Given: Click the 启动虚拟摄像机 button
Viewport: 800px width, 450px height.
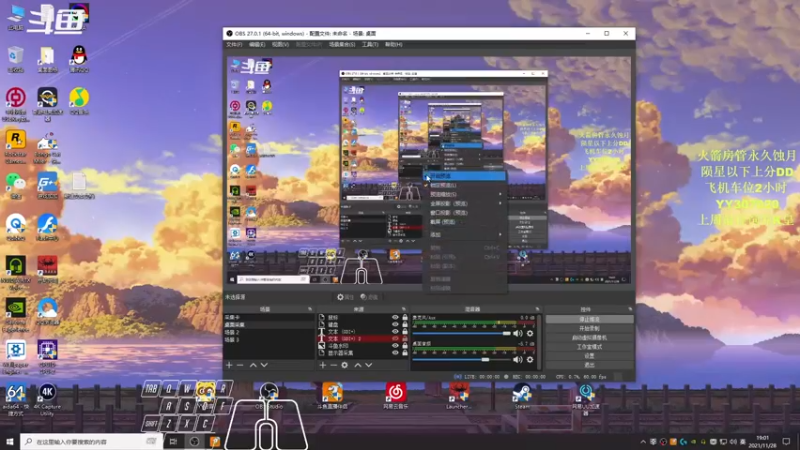Looking at the screenshot, I should (x=589, y=338).
